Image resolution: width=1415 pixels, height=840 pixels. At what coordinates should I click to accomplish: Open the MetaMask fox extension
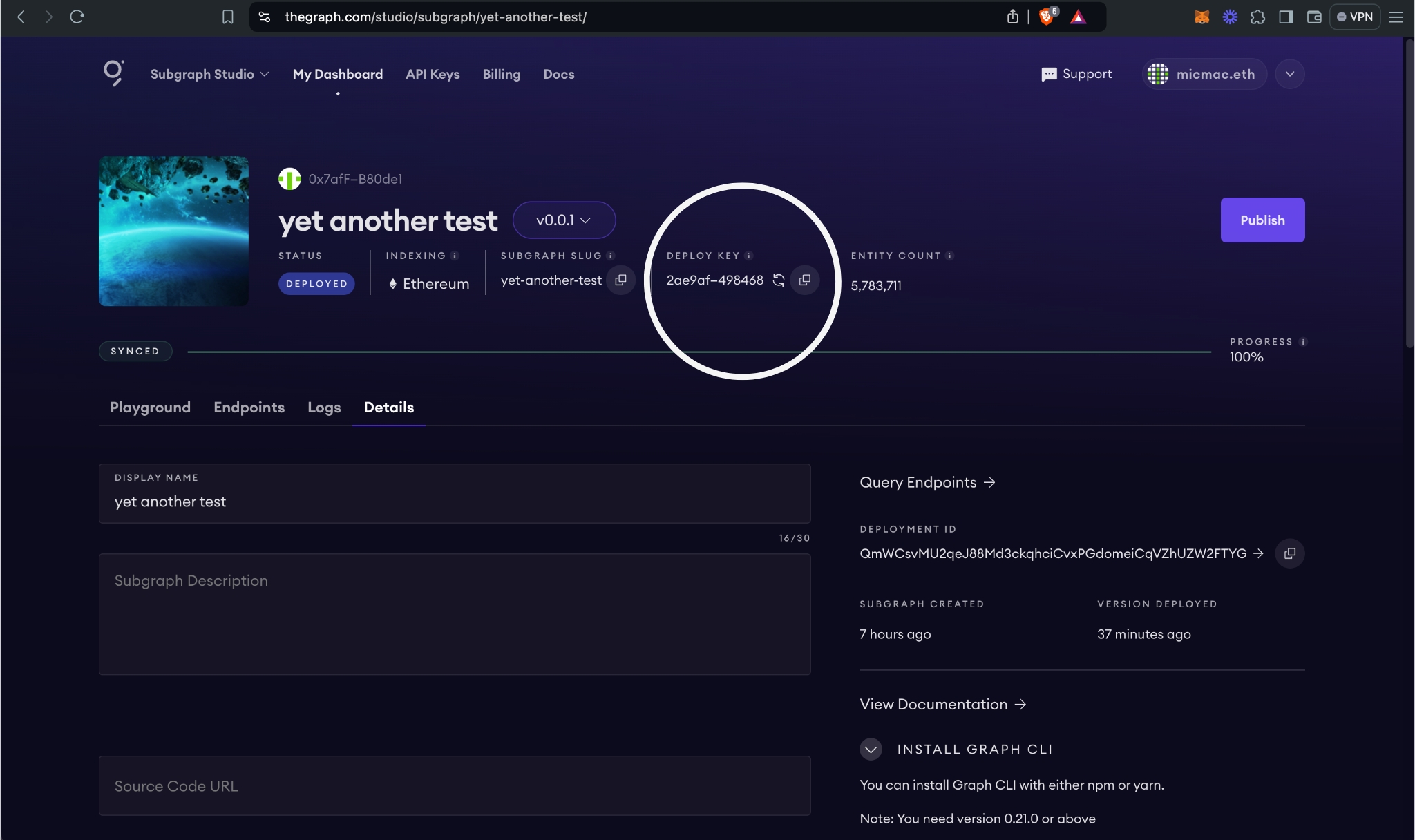pos(1202,17)
